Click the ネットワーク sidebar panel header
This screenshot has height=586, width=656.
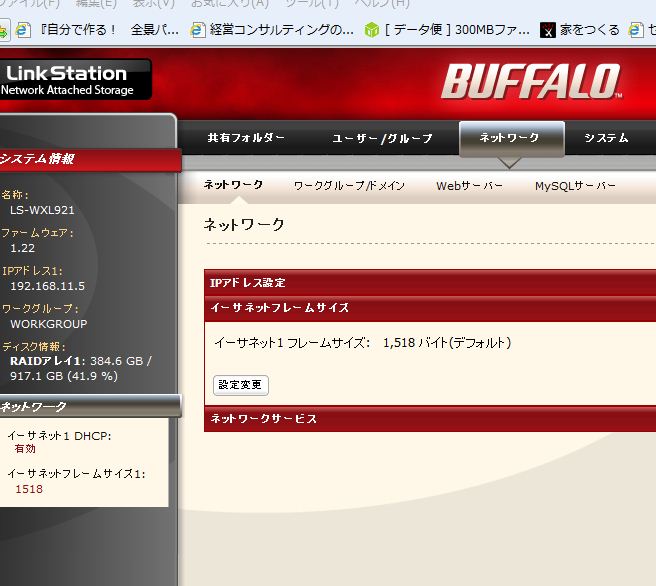(91, 407)
